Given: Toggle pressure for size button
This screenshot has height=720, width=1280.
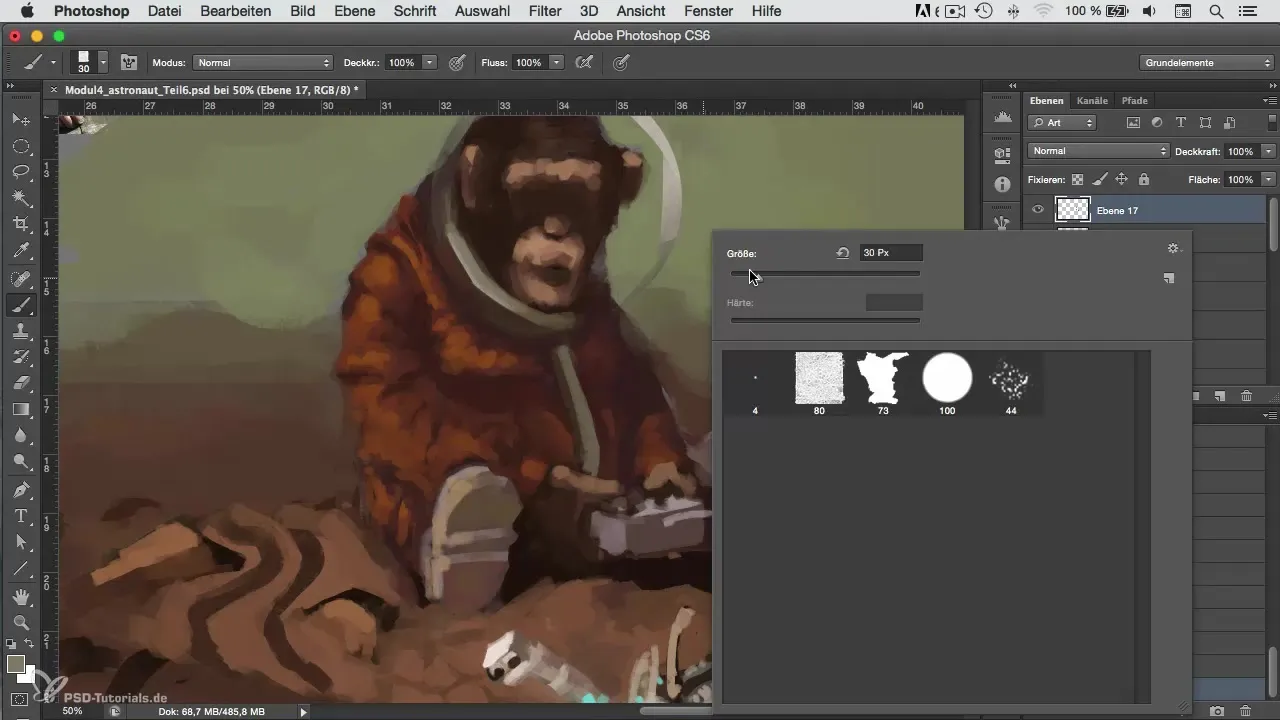Looking at the screenshot, I should (x=621, y=62).
